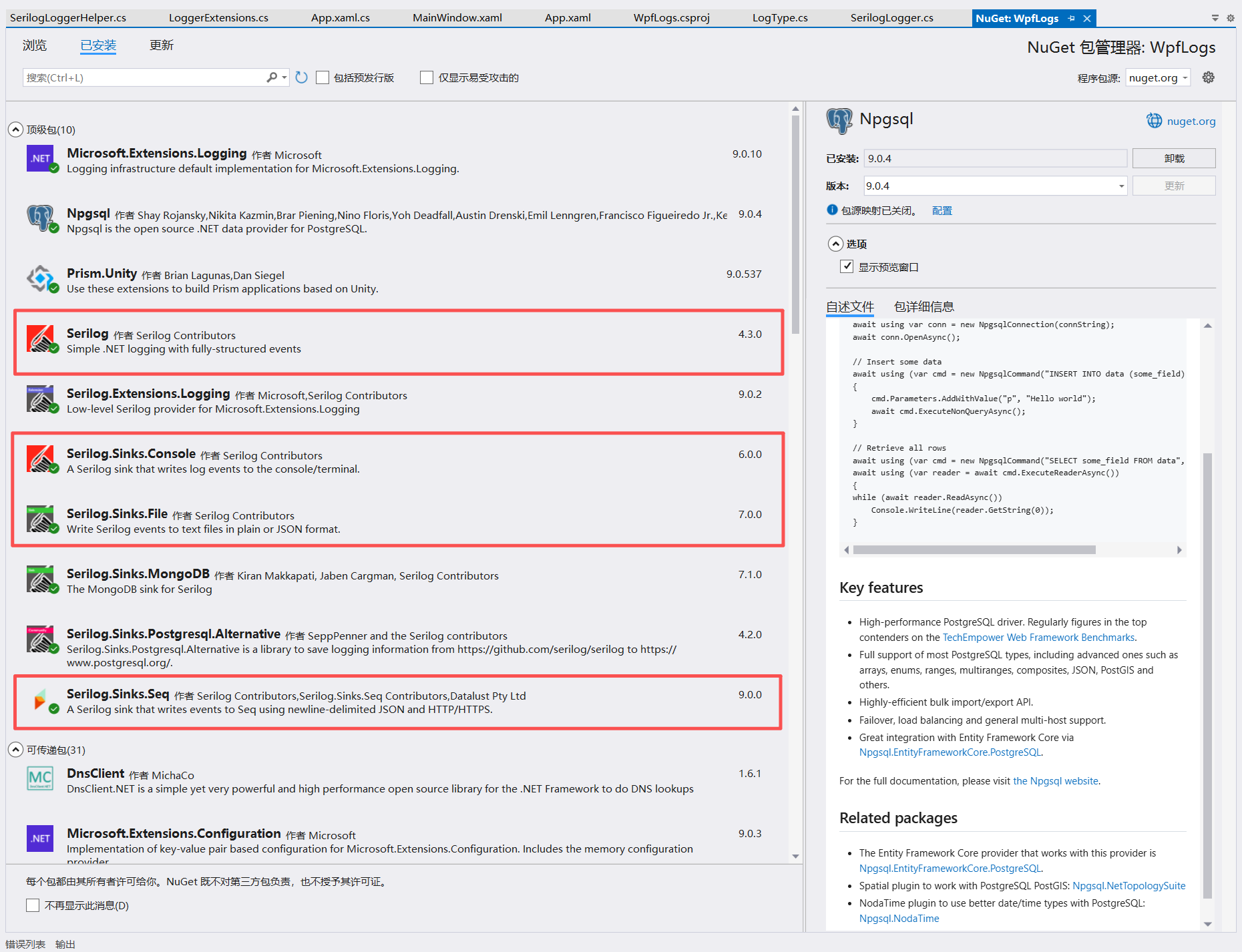Click the Serilog.Sinks.Seq package icon
Screen dimensions: 1242x952
40,700
